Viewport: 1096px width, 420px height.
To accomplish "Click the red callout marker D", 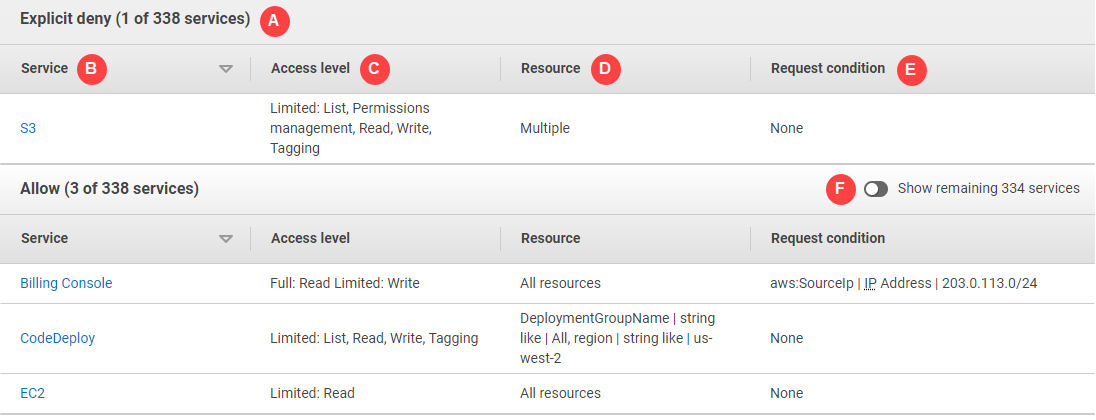I will pos(606,69).
